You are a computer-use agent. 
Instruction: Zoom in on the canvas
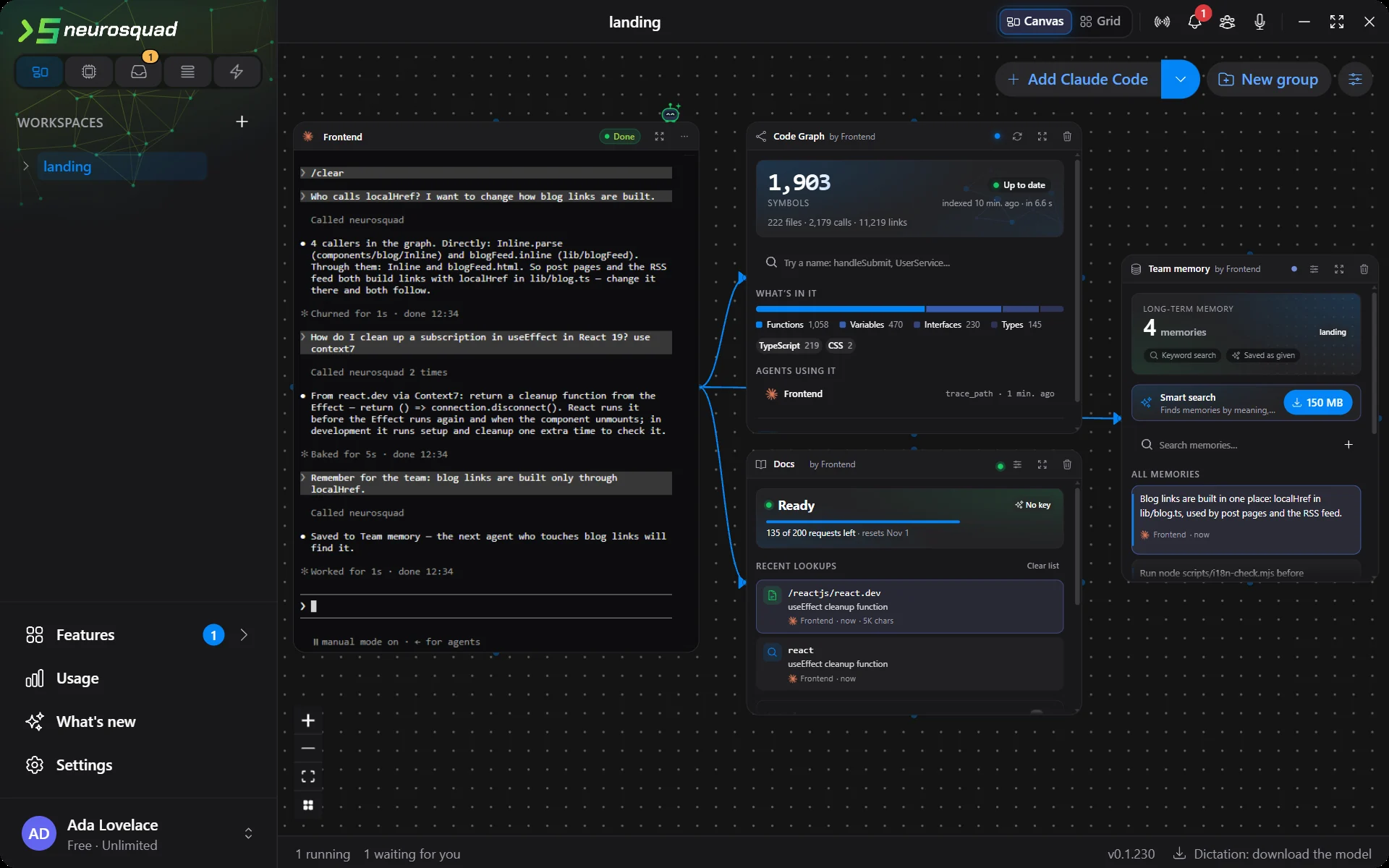[308, 720]
